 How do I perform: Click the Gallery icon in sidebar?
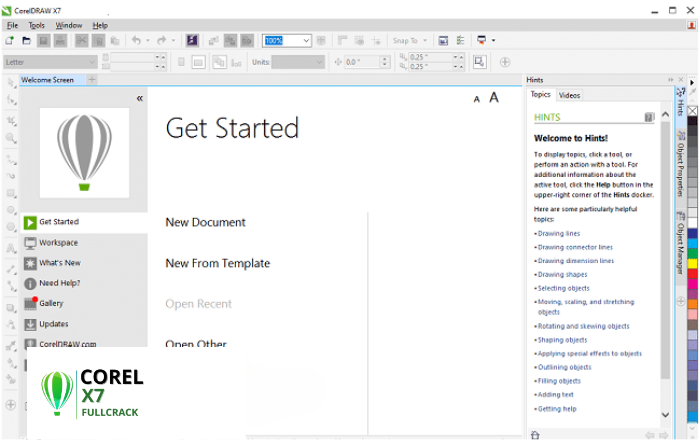coord(31,303)
